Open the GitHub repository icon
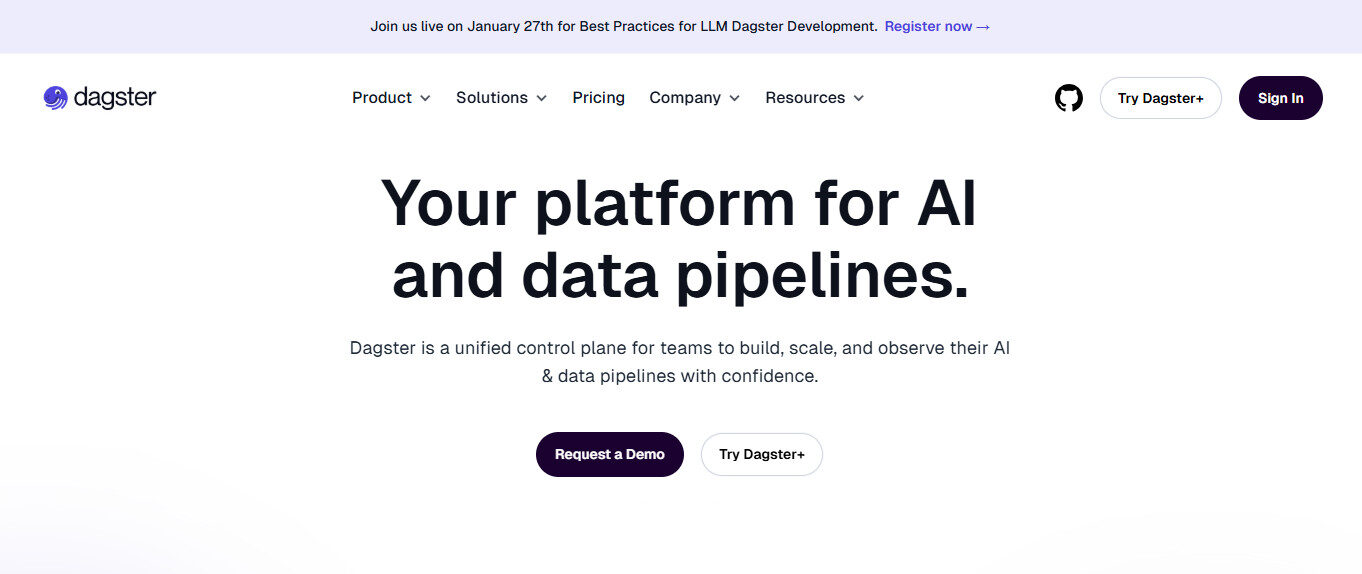This screenshot has width=1362, height=574. pyautogui.click(x=1069, y=98)
